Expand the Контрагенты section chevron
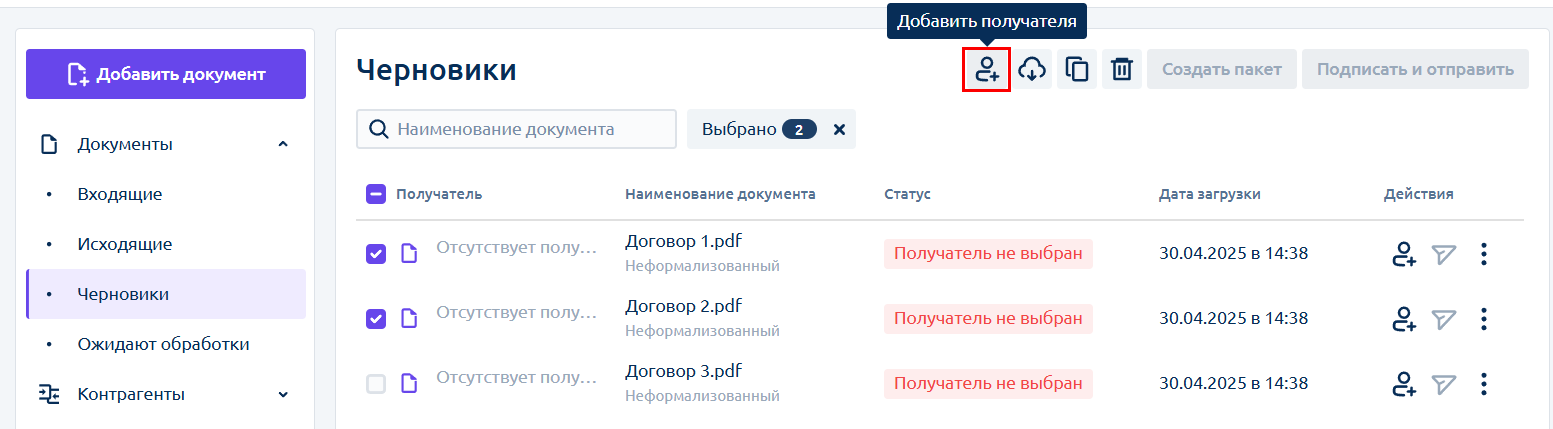 click(283, 395)
